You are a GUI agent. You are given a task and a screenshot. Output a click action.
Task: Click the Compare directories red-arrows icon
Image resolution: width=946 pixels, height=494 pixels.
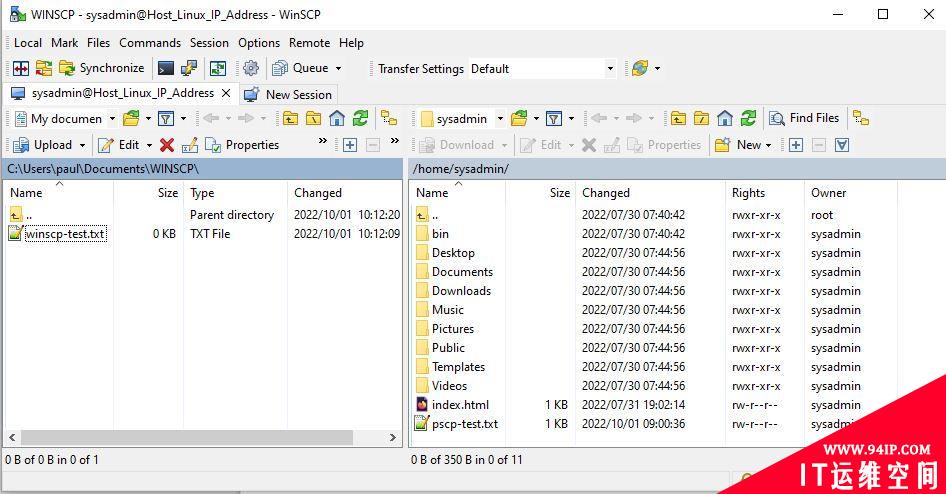(x=21, y=68)
